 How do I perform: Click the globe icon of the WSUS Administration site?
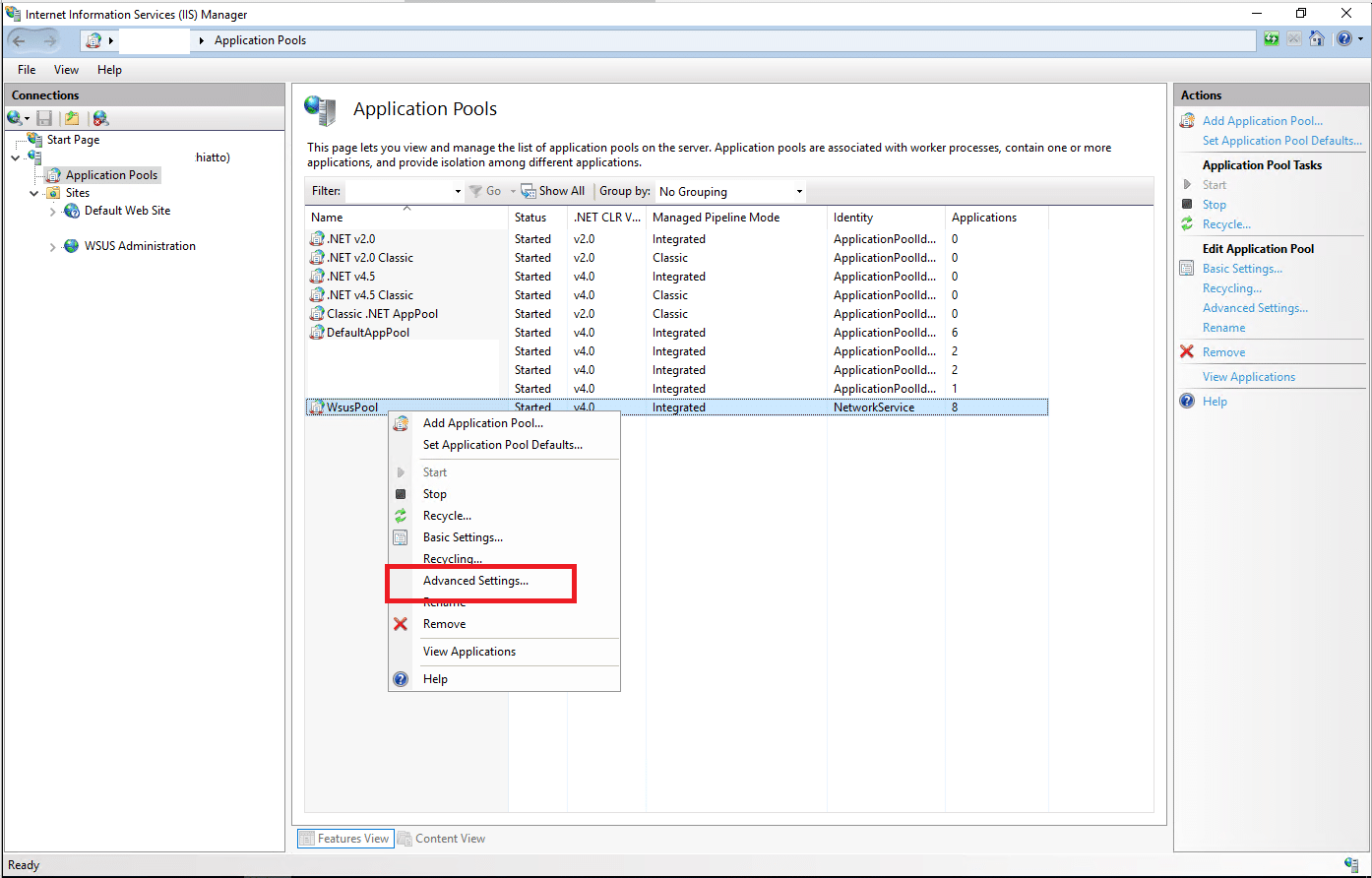pyautogui.click(x=71, y=246)
